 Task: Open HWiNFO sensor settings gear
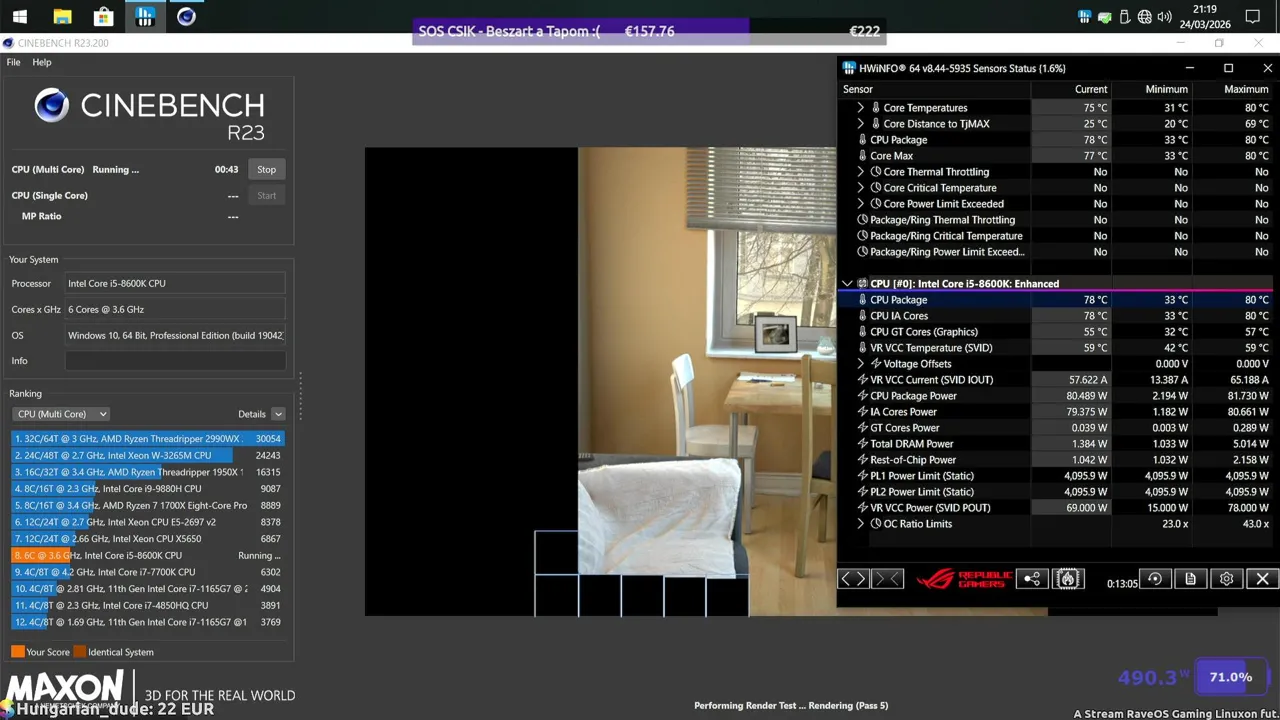pos(1226,579)
